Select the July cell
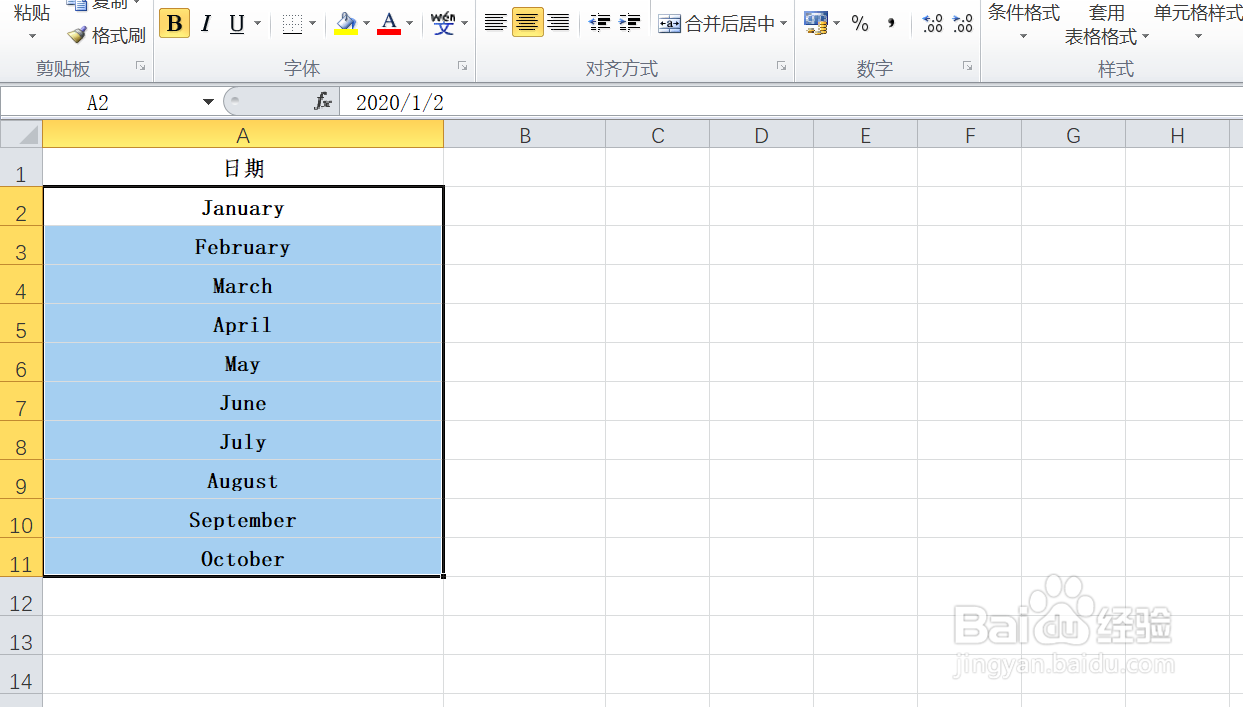Viewport: 1243px width, 707px height. click(243, 441)
